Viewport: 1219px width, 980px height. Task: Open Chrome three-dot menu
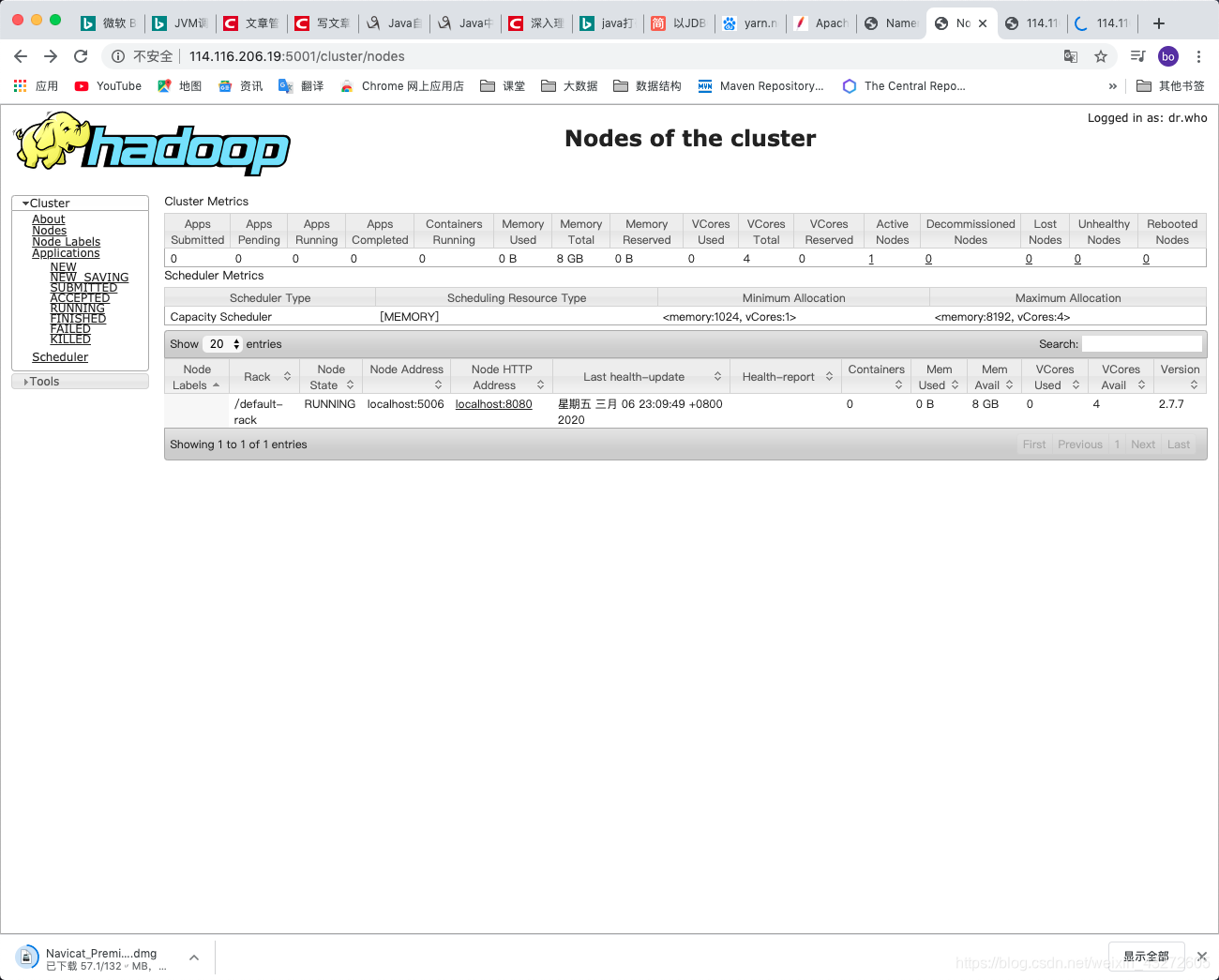pyautogui.click(x=1198, y=56)
